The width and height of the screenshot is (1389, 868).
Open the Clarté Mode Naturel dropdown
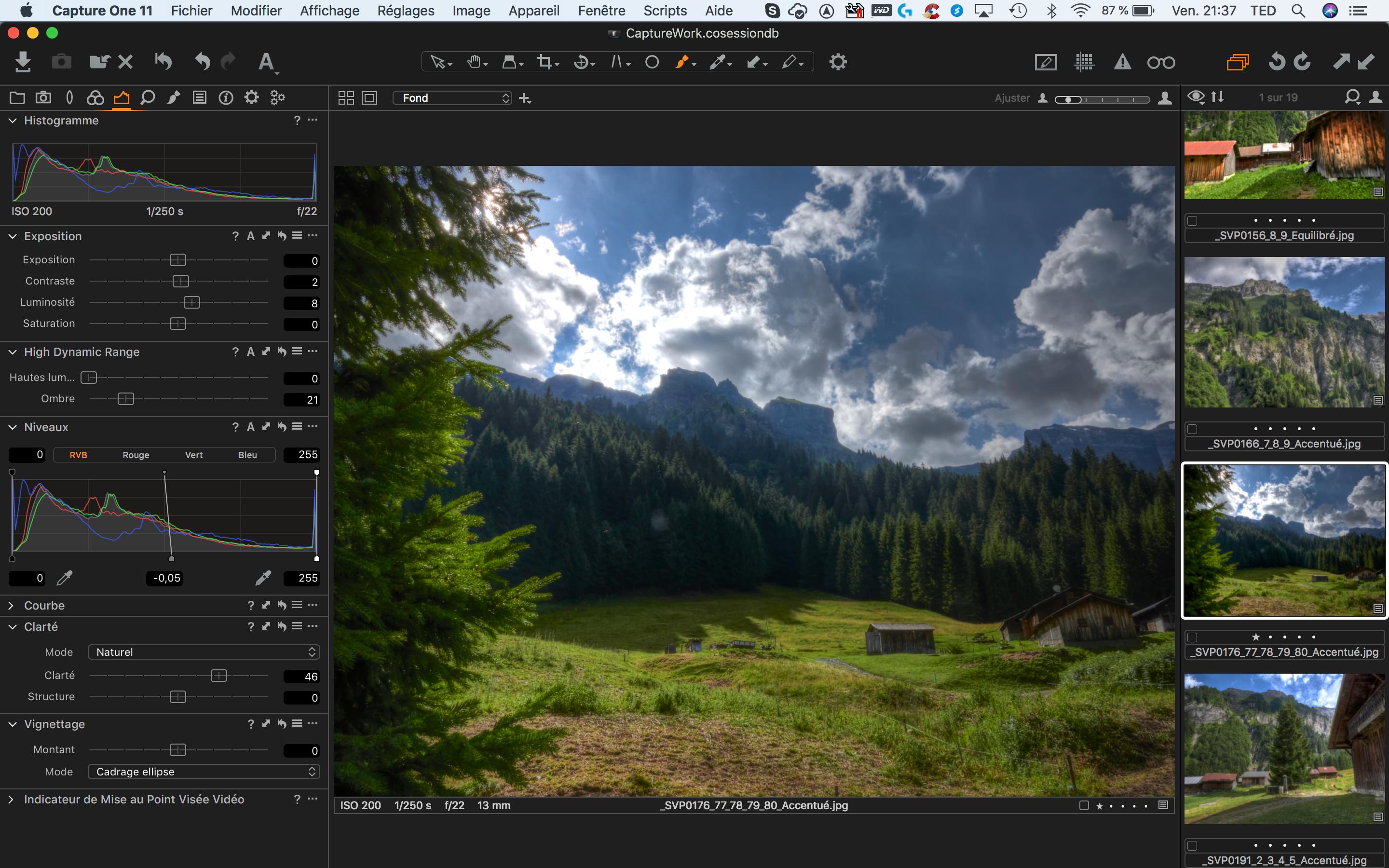pos(204,652)
